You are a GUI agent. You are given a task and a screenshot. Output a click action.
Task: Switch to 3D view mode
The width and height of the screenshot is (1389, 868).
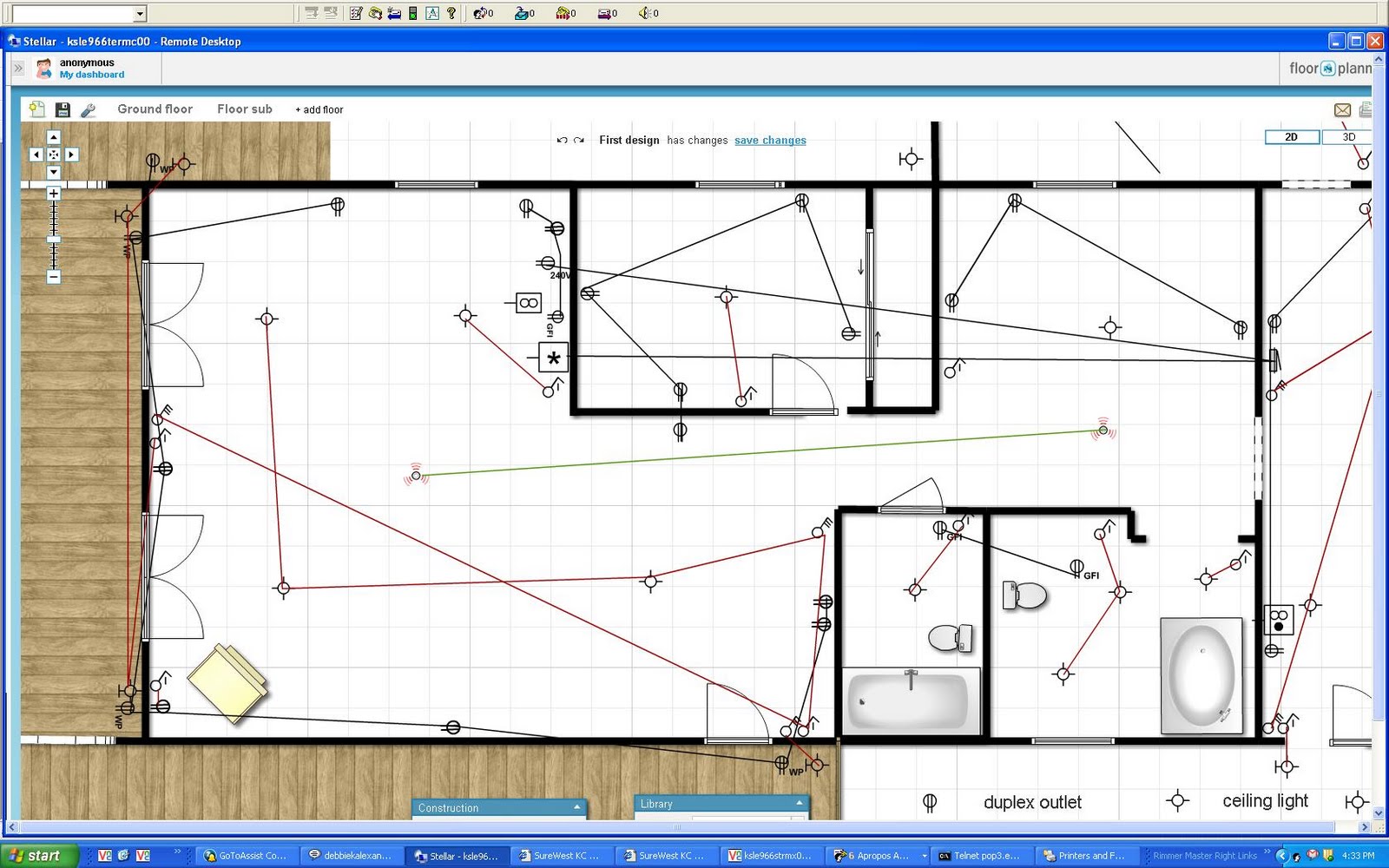[x=1347, y=136]
